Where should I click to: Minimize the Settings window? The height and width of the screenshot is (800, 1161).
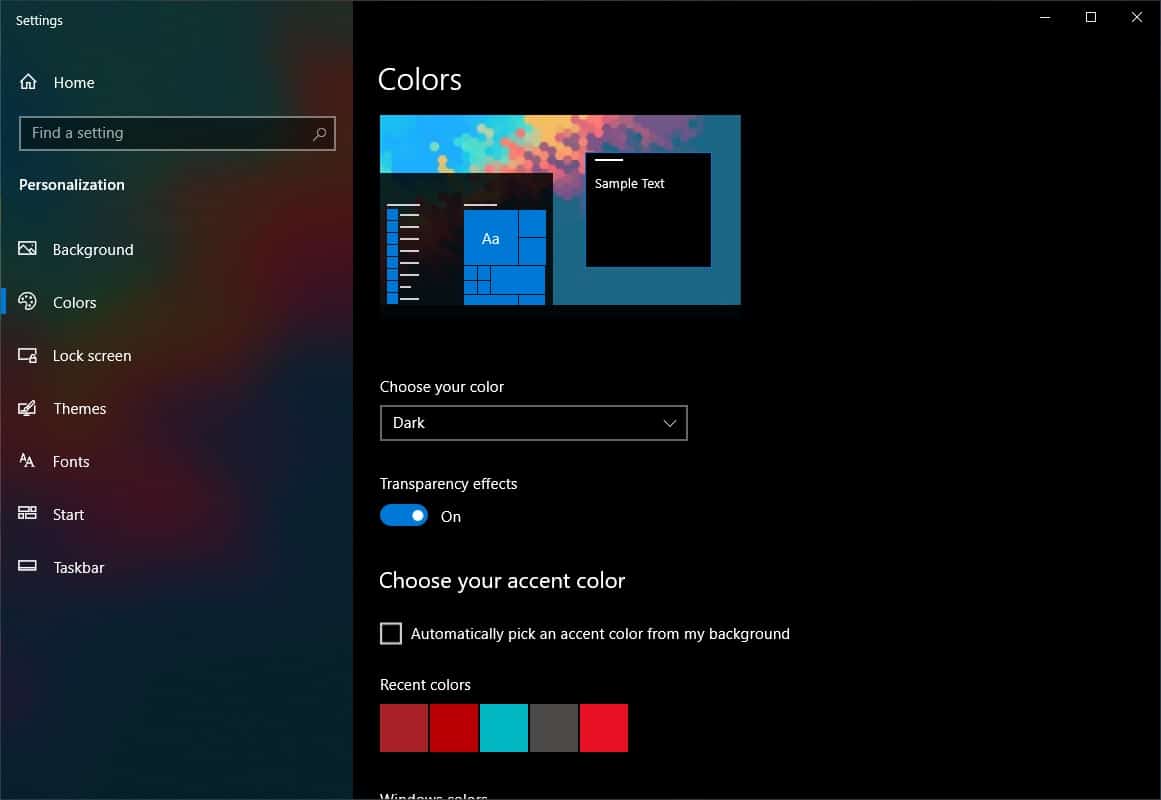pyautogui.click(x=1045, y=17)
